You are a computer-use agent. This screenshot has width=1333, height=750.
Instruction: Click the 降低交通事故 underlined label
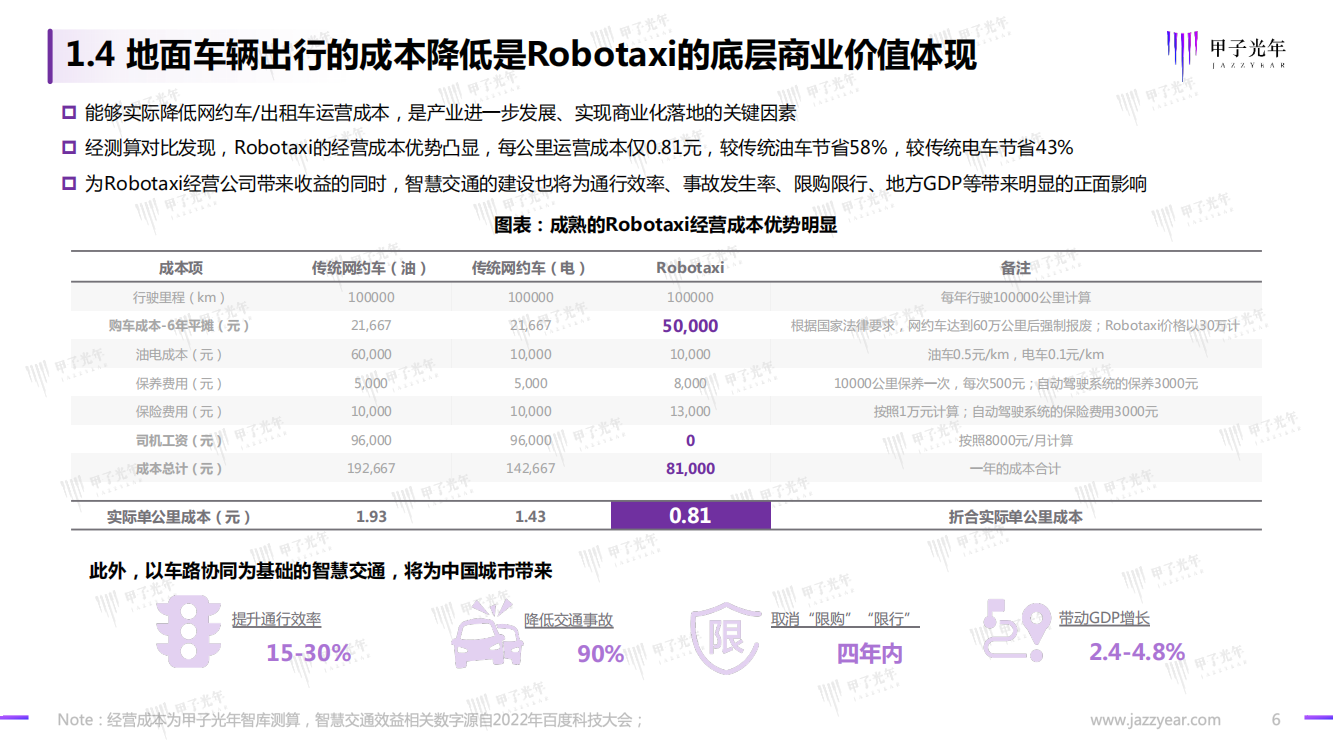(569, 620)
